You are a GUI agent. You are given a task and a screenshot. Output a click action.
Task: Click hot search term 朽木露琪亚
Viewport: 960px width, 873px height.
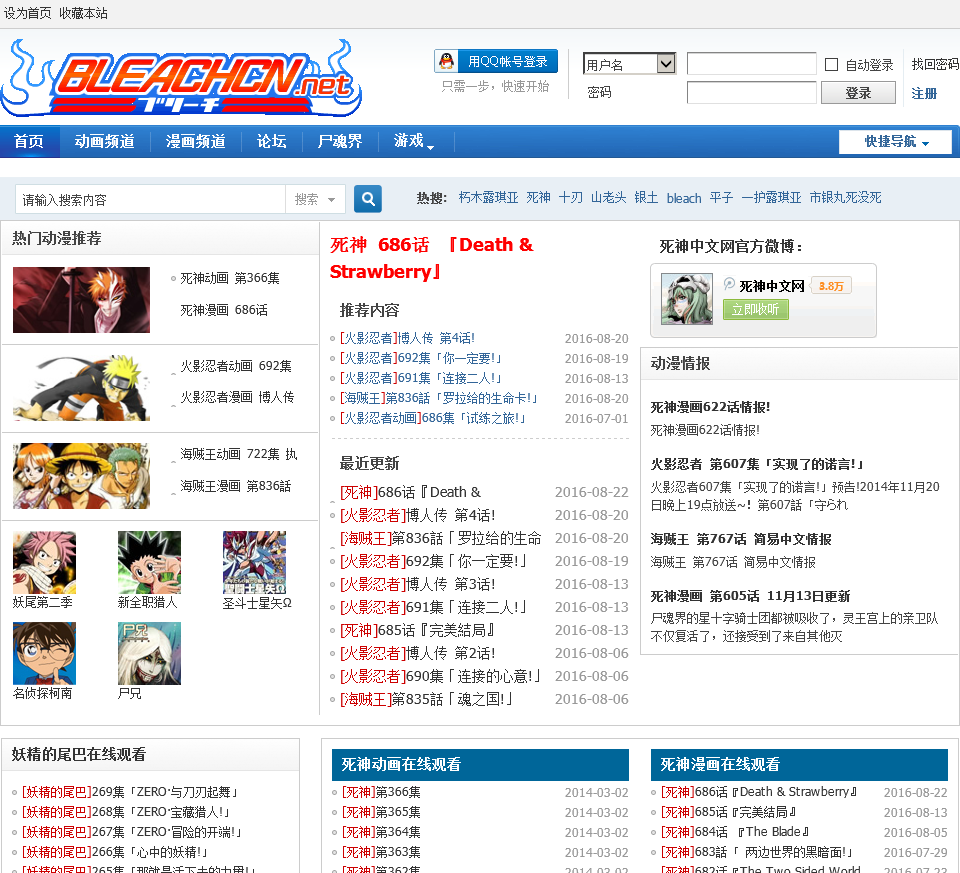tap(489, 198)
